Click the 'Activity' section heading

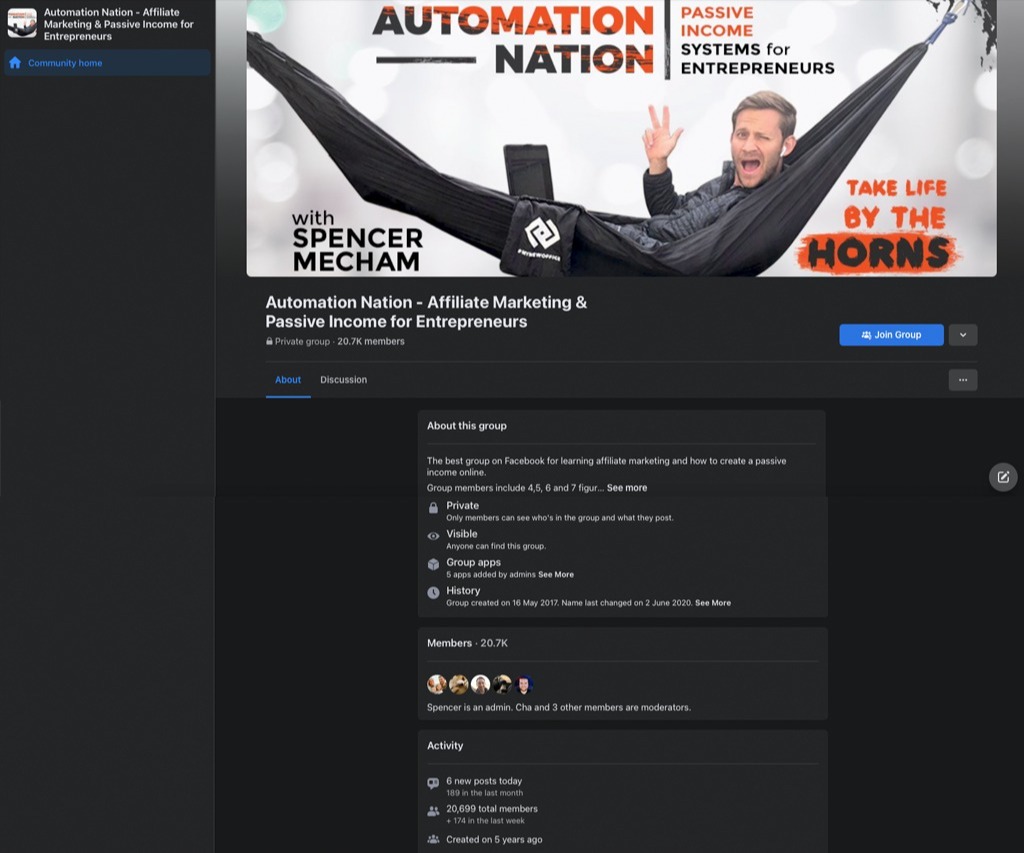pos(445,746)
